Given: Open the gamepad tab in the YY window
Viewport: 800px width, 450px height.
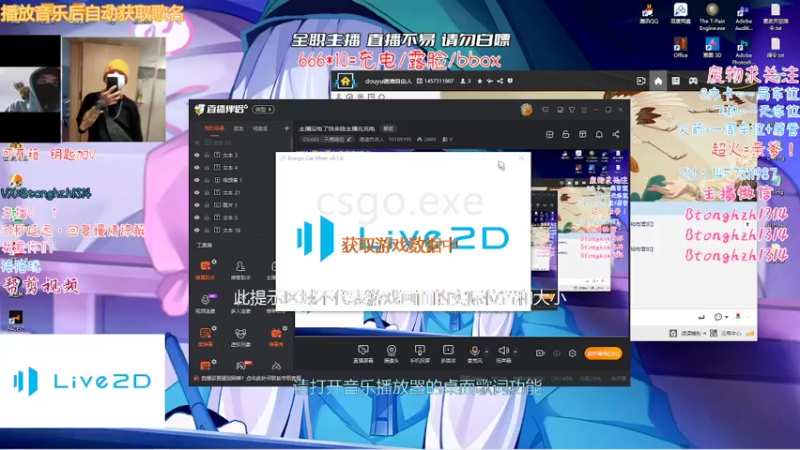Looking at the screenshot, I should tap(693, 81).
